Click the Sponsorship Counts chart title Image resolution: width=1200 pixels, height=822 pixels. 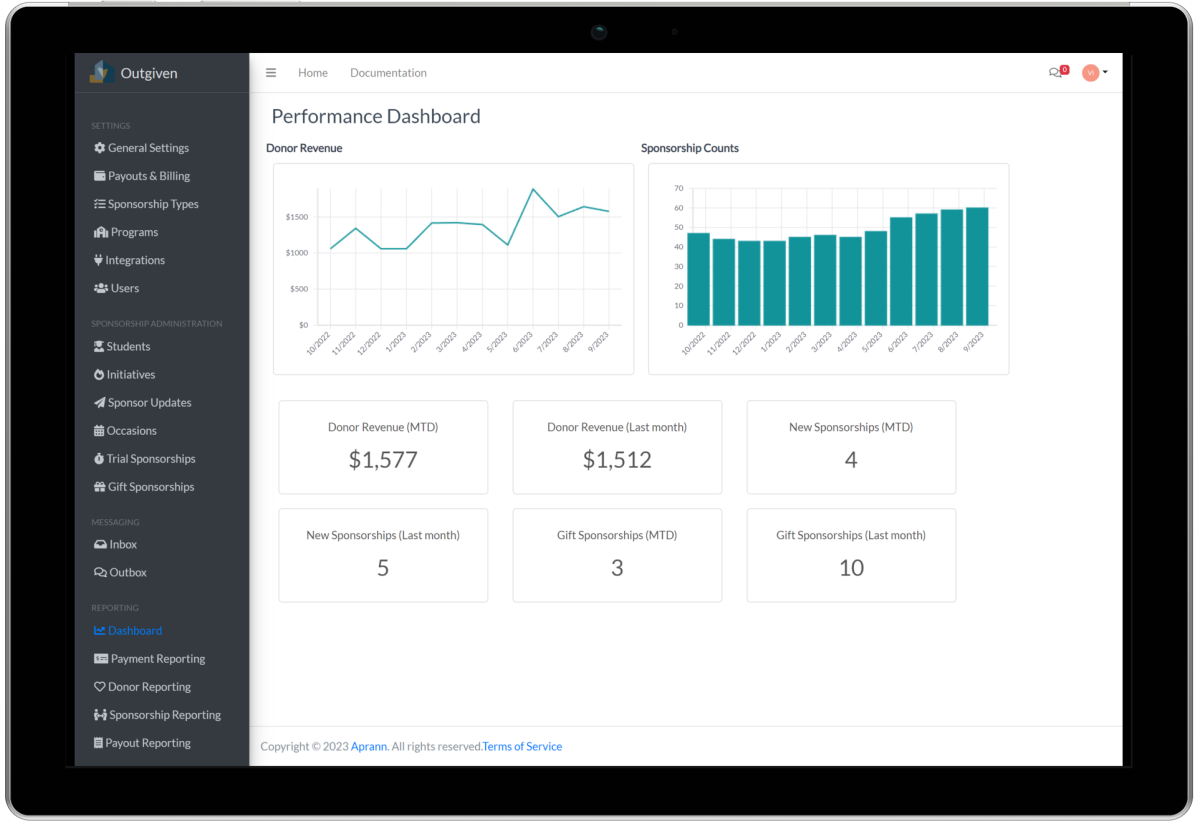690,148
